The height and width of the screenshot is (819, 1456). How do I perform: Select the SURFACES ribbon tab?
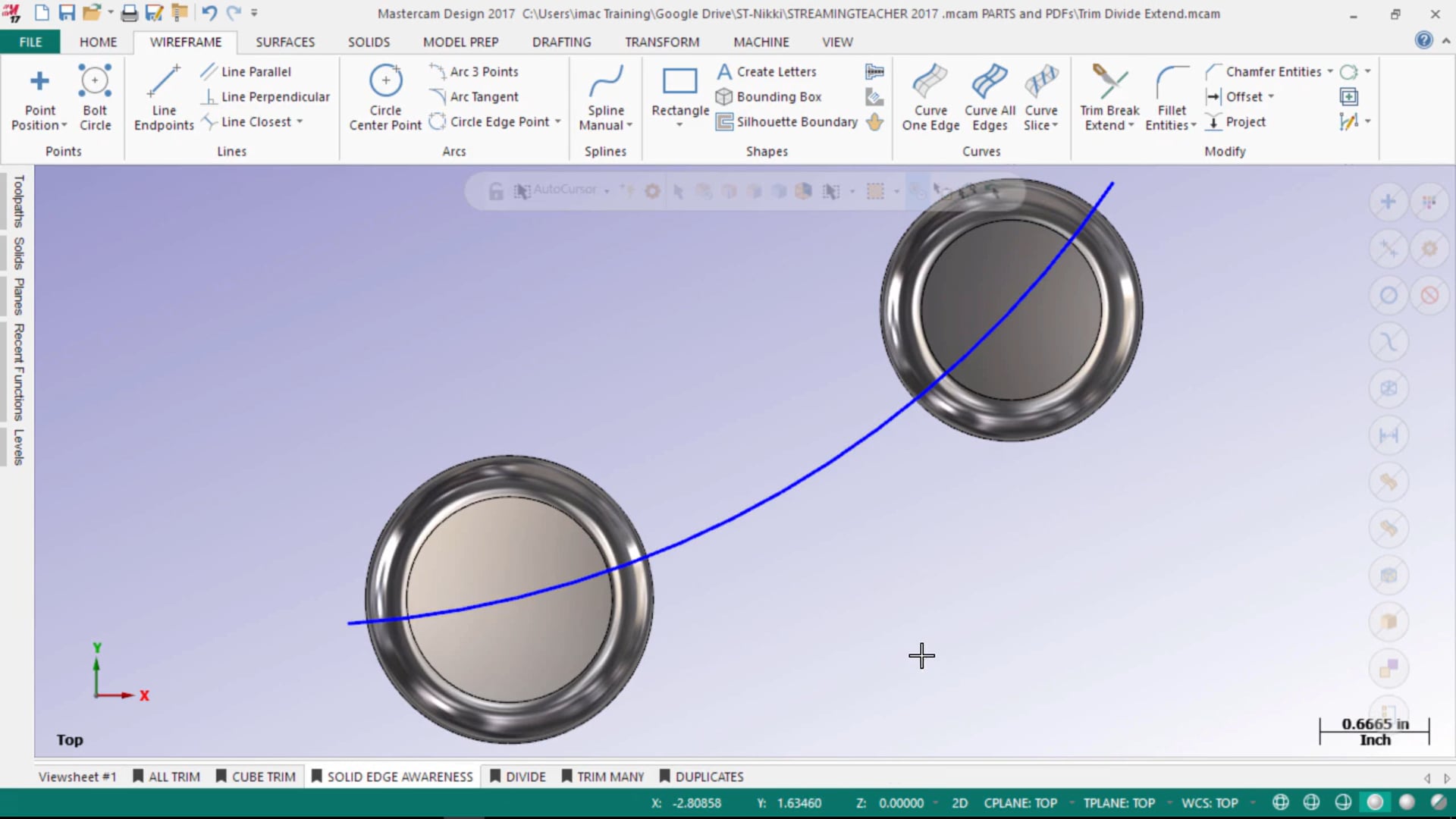coord(284,42)
